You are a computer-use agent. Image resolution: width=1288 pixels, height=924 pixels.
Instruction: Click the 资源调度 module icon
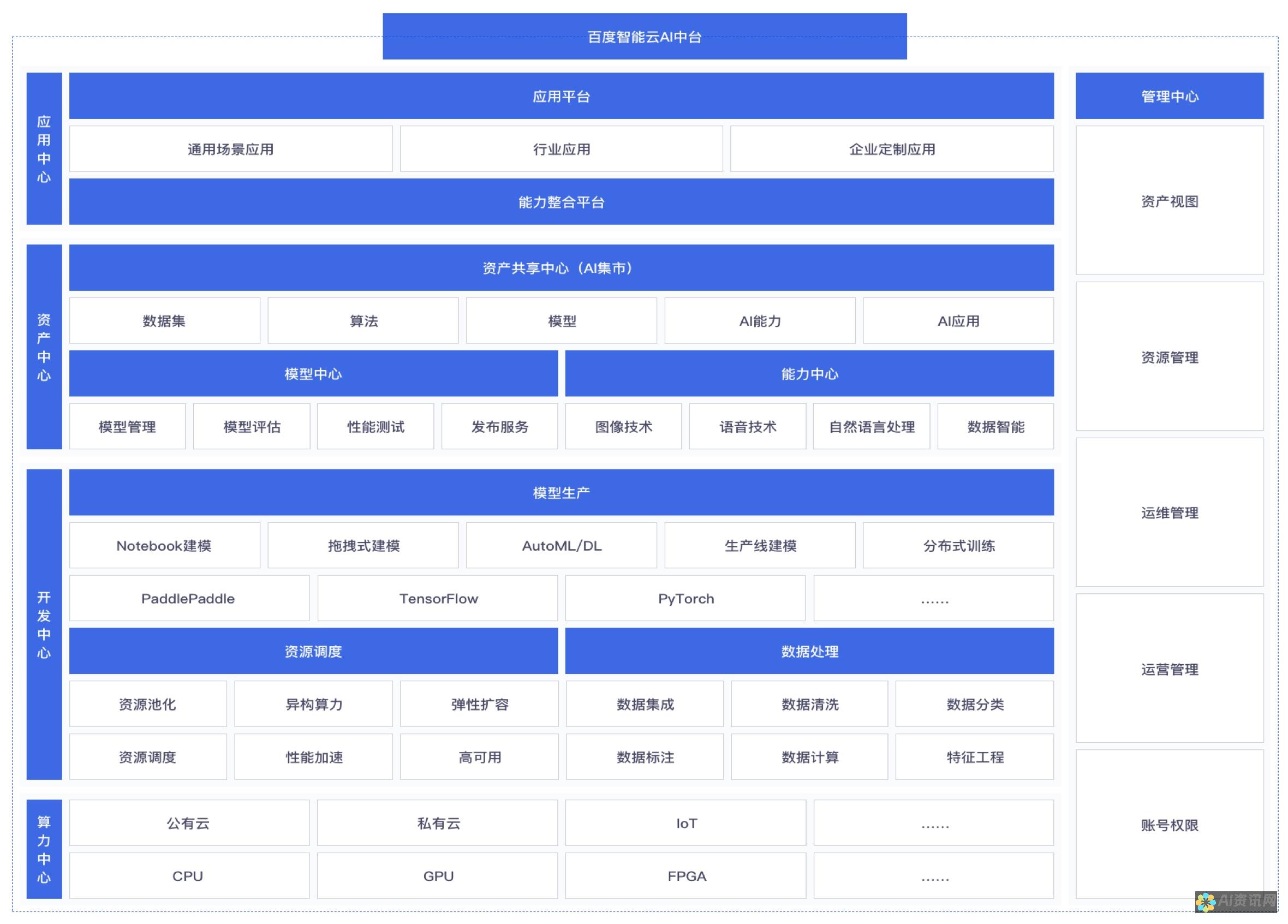(x=313, y=651)
